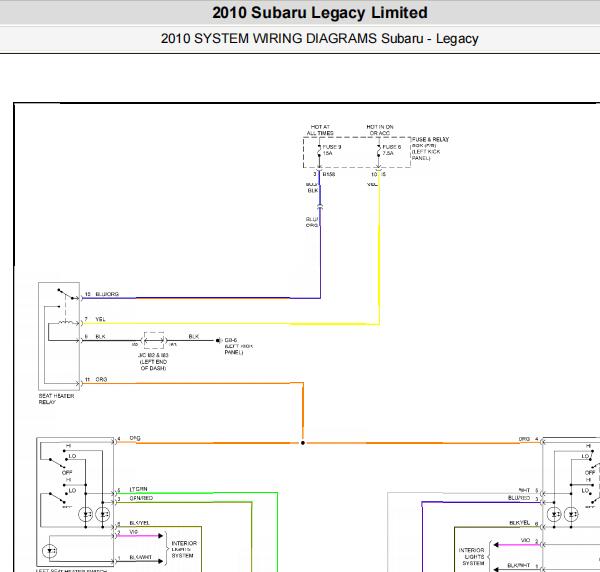This screenshot has height=572, width=600.
Task: Click the GRN/RED wire label
Action: (141, 499)
